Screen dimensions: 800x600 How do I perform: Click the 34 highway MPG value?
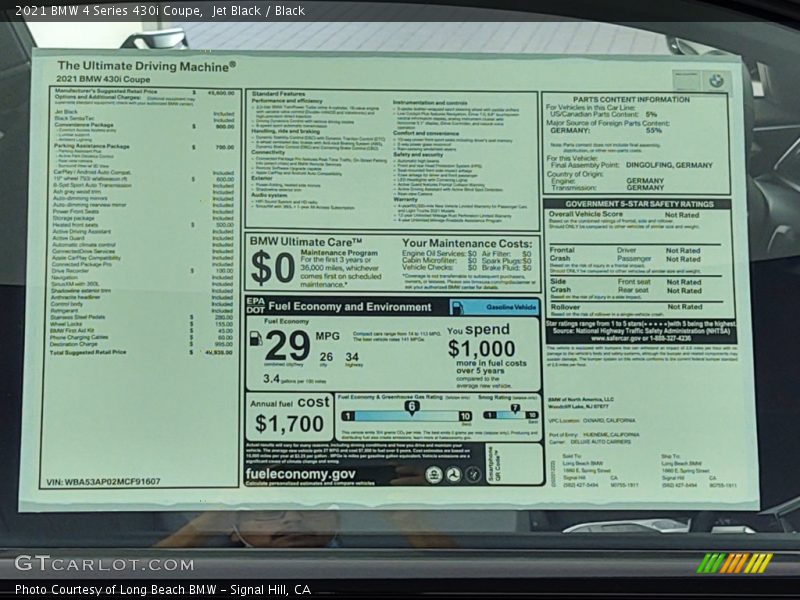(x=352, y=357)
